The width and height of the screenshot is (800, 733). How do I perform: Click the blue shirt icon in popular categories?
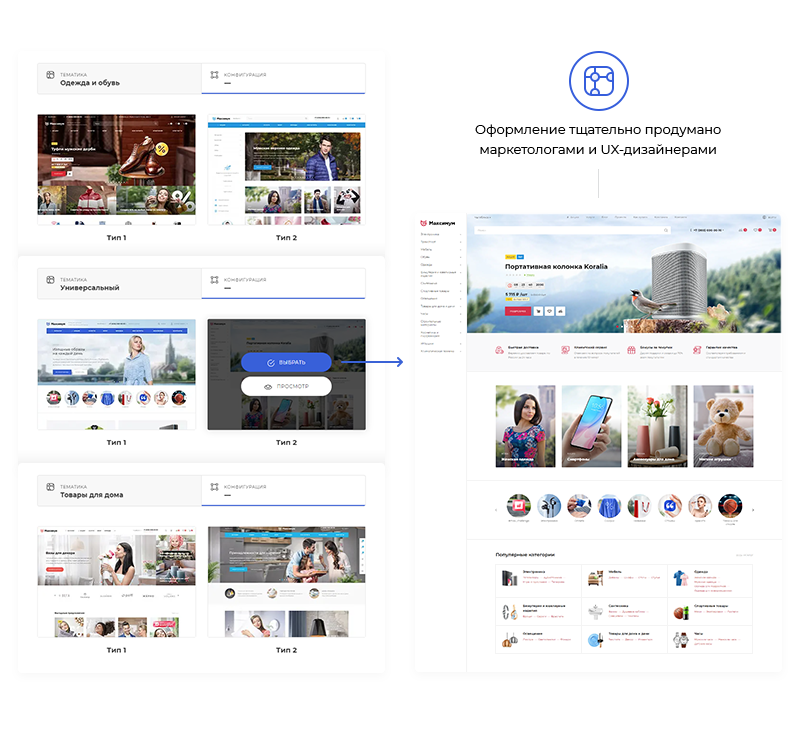click(681, 578)
